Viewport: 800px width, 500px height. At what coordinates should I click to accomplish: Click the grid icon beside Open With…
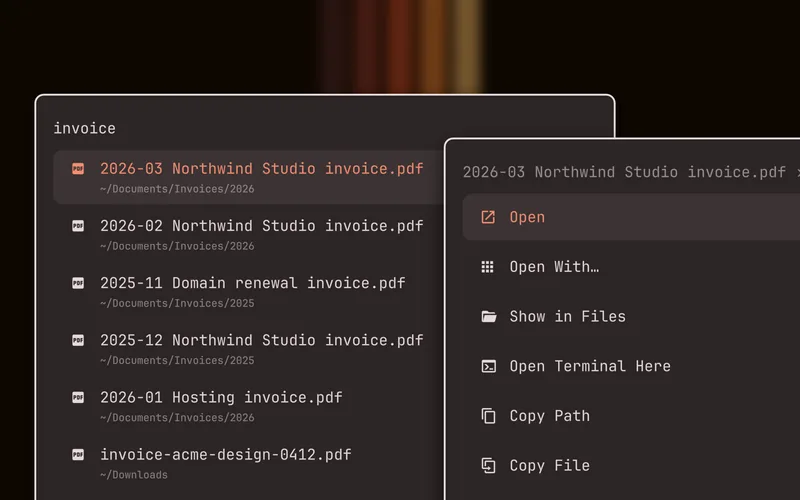pyautogui.click(x=488, y=267)
